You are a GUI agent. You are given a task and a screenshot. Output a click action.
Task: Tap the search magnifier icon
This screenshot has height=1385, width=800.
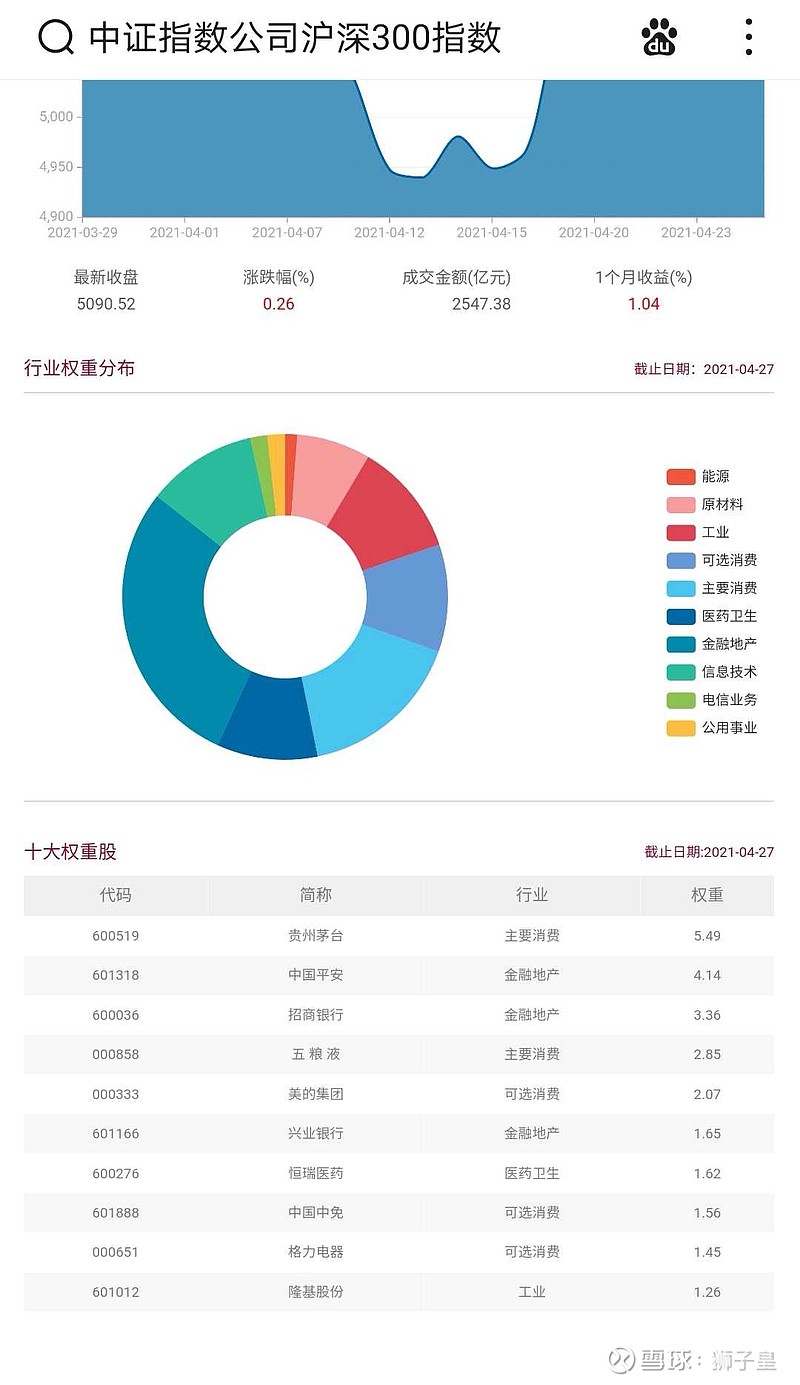(56, 38)
